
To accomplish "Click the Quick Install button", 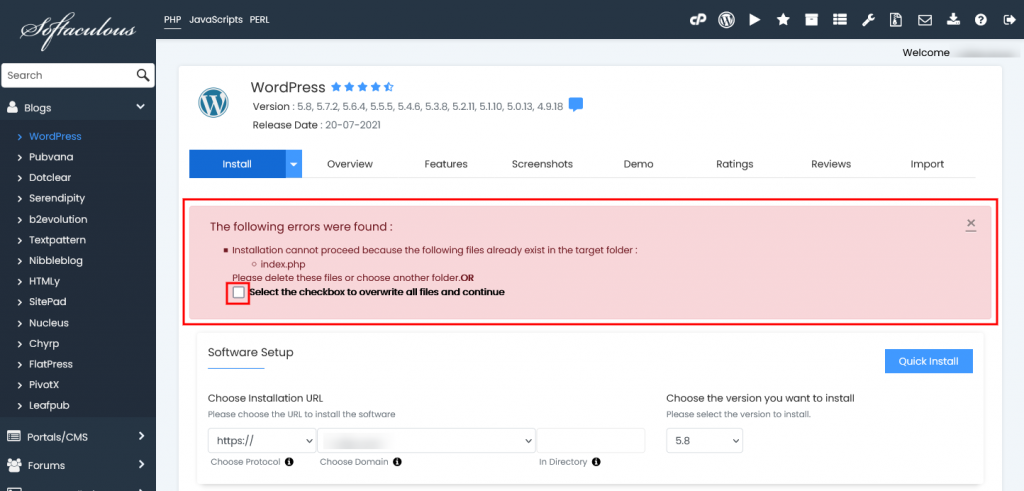I will coord(929,361).
